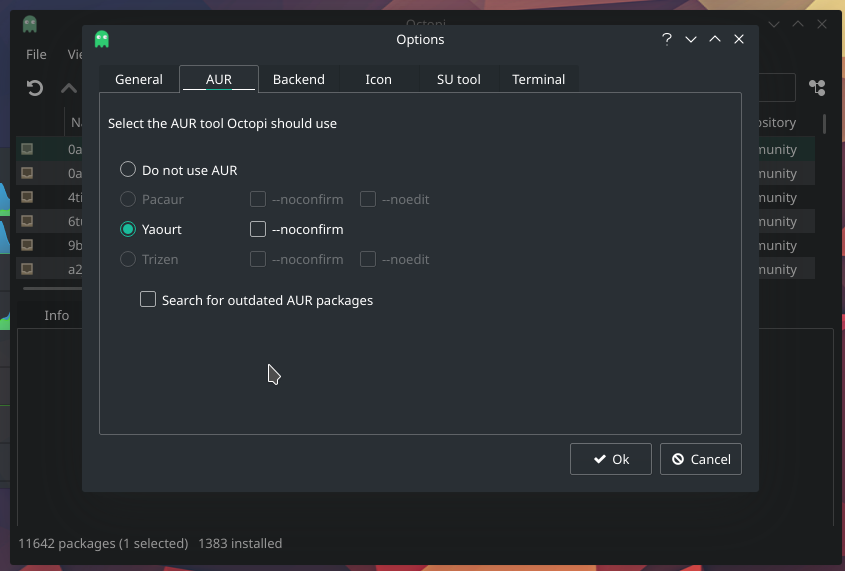
Task: Click the '1383 installed' status bar text
Action: point(240,544)
